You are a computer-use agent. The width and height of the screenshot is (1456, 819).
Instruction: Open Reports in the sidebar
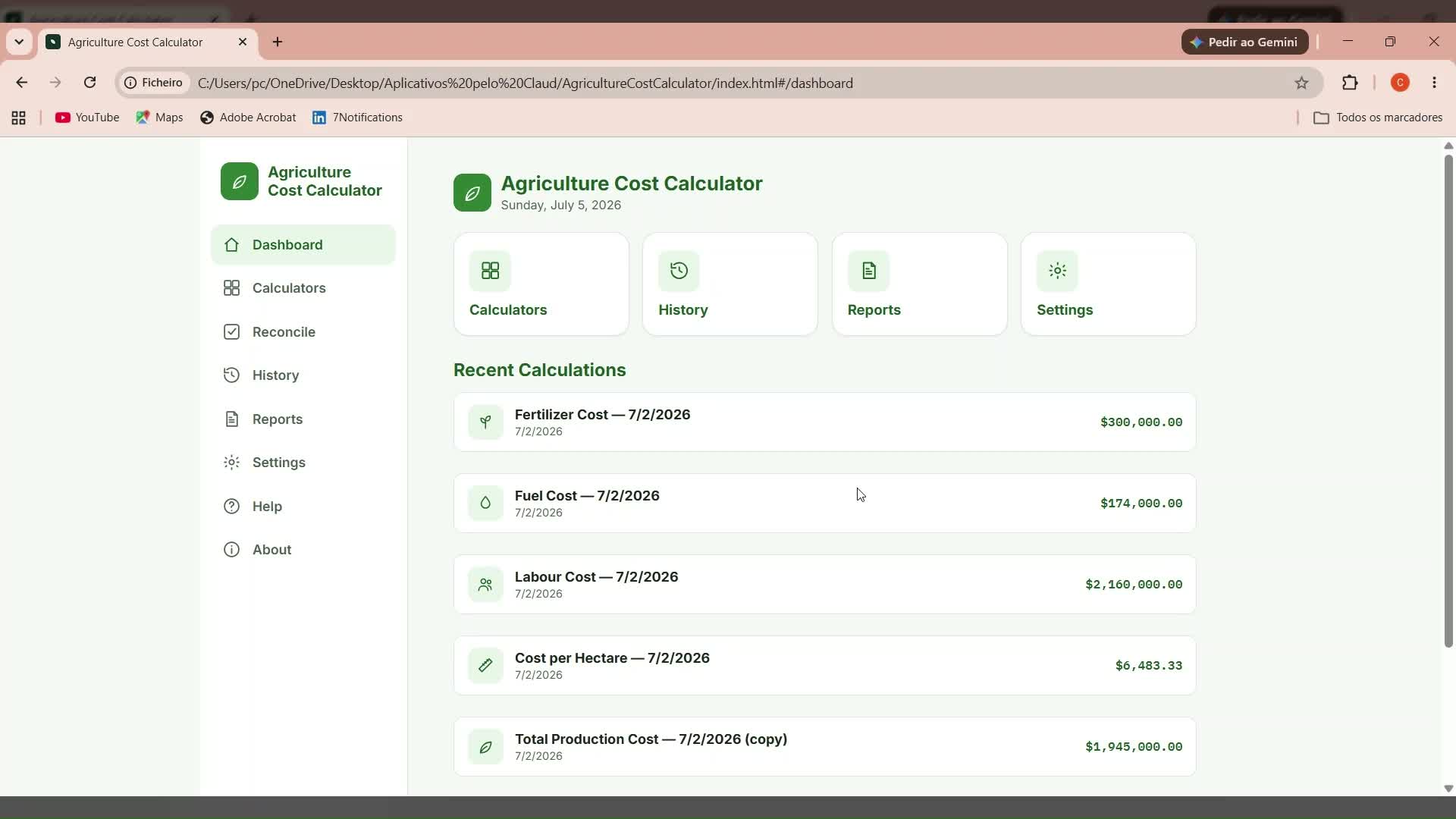click(303, 419)
